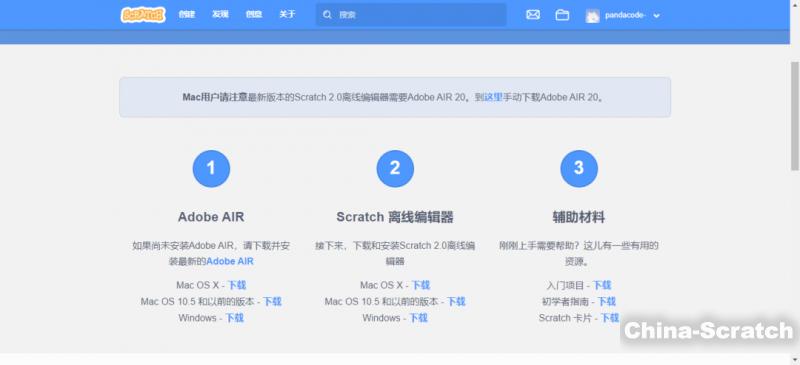This screenshot has height=365, width=800.
Task: Click the search magnifier icon
Action: (328, 15)
